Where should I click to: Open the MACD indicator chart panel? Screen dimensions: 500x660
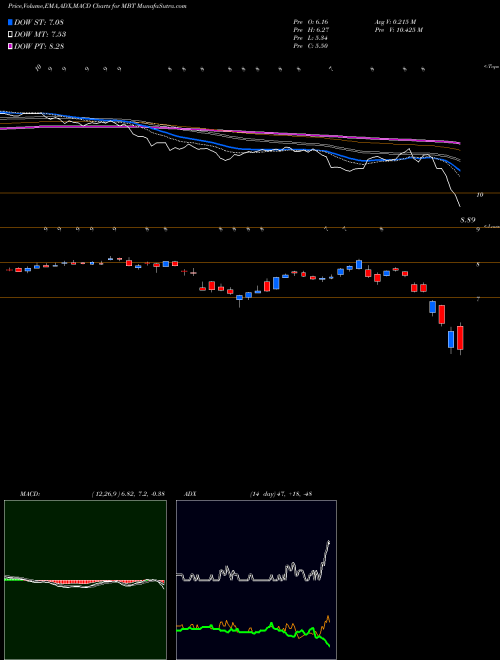click(85, 580)
